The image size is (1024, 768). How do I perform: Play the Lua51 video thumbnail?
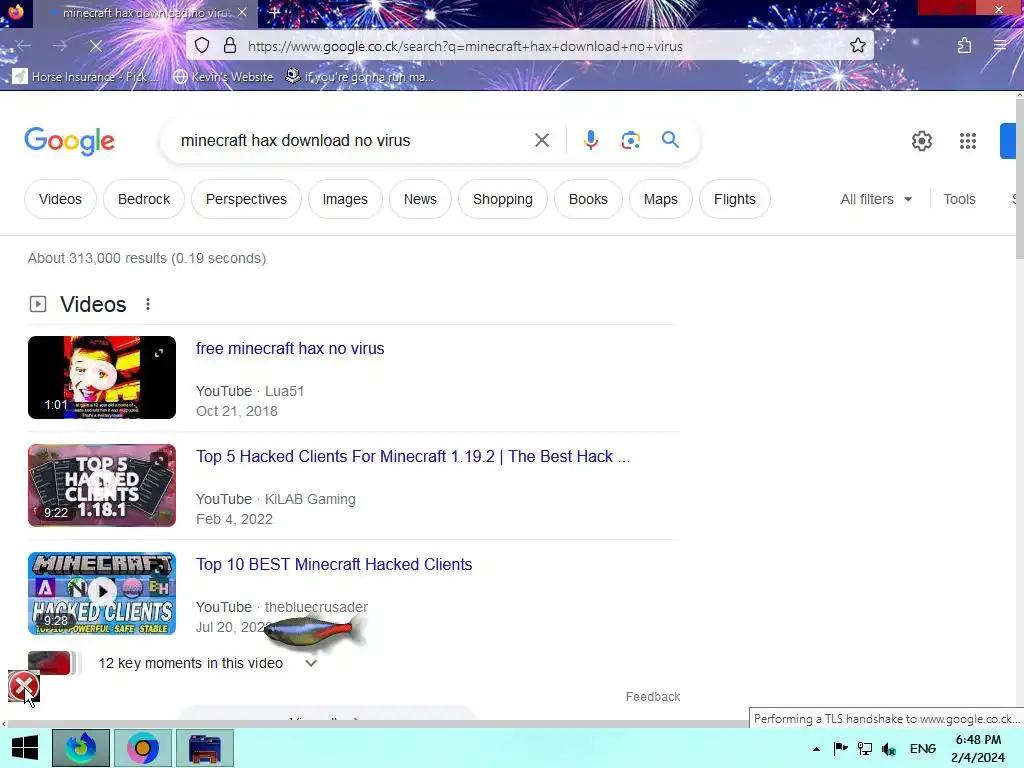click(x=102, y=377)
